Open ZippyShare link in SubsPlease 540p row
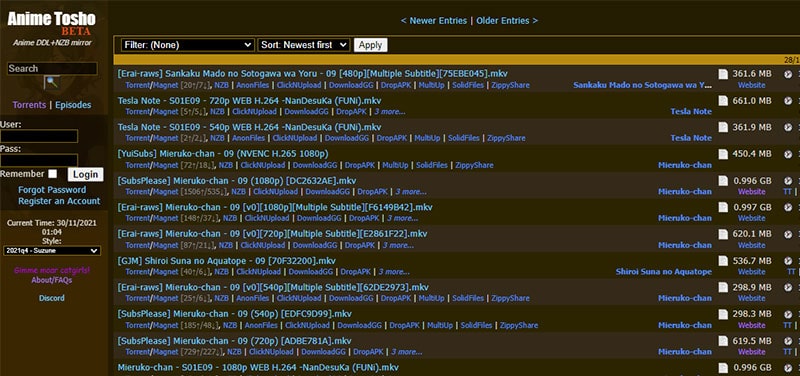This screenshot has width=800, height=376. coord(519,325)
